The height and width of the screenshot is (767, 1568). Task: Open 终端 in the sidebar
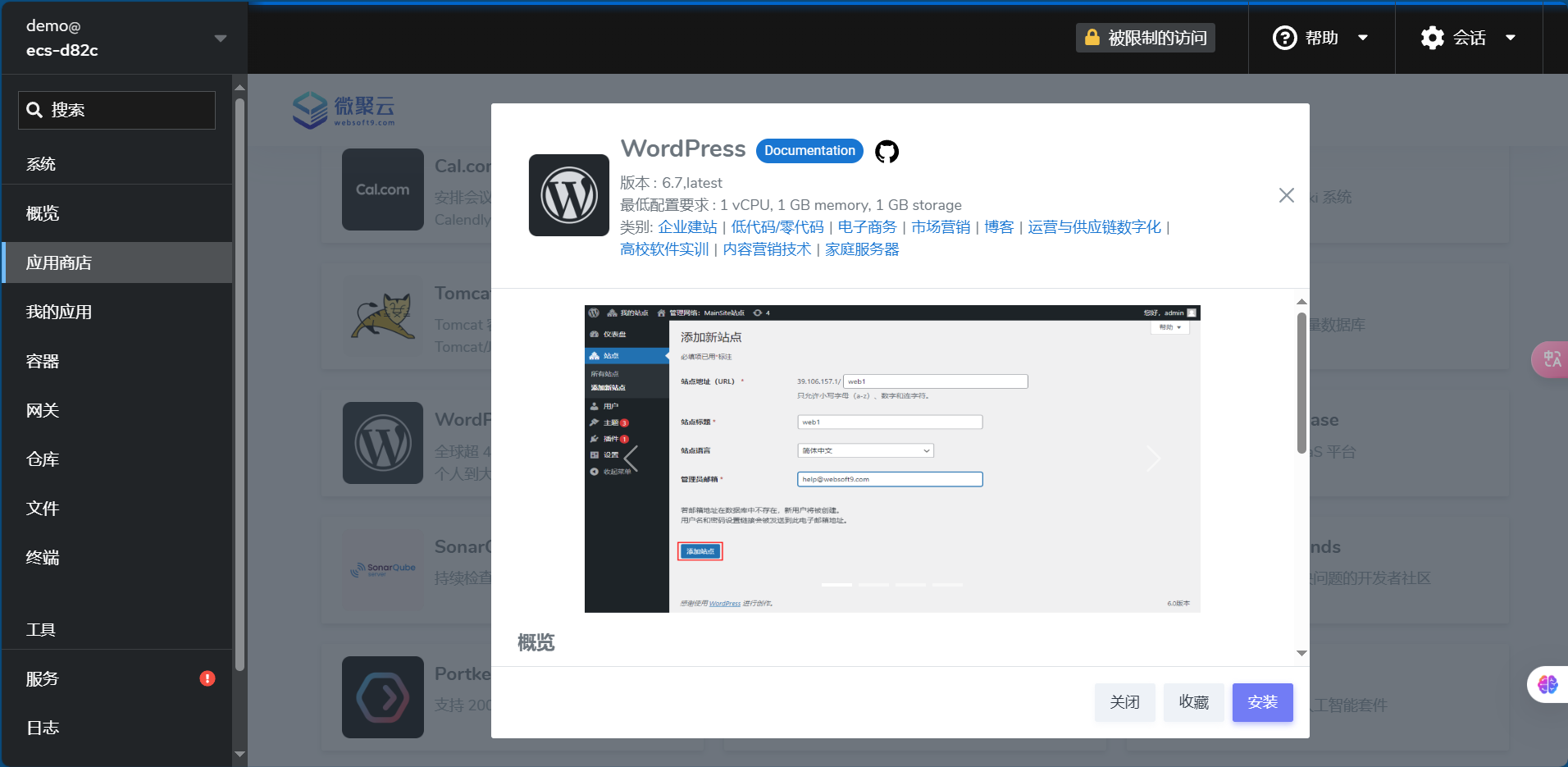[117, 558]
